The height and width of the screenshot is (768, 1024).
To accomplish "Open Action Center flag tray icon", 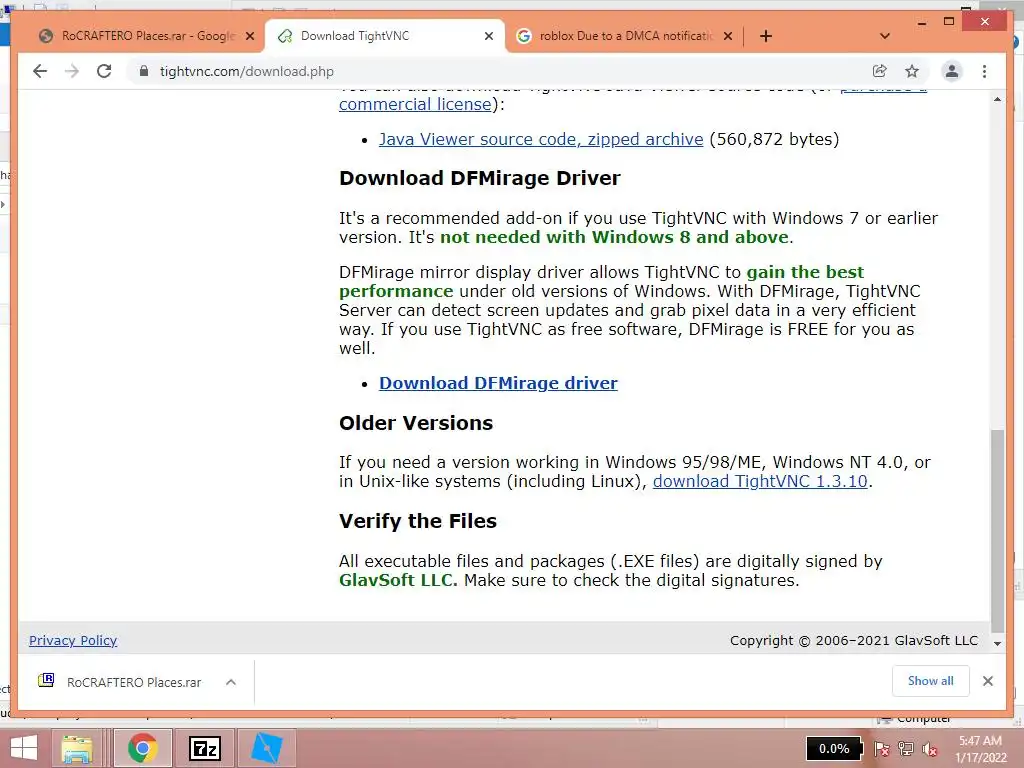I will point(882,749).
